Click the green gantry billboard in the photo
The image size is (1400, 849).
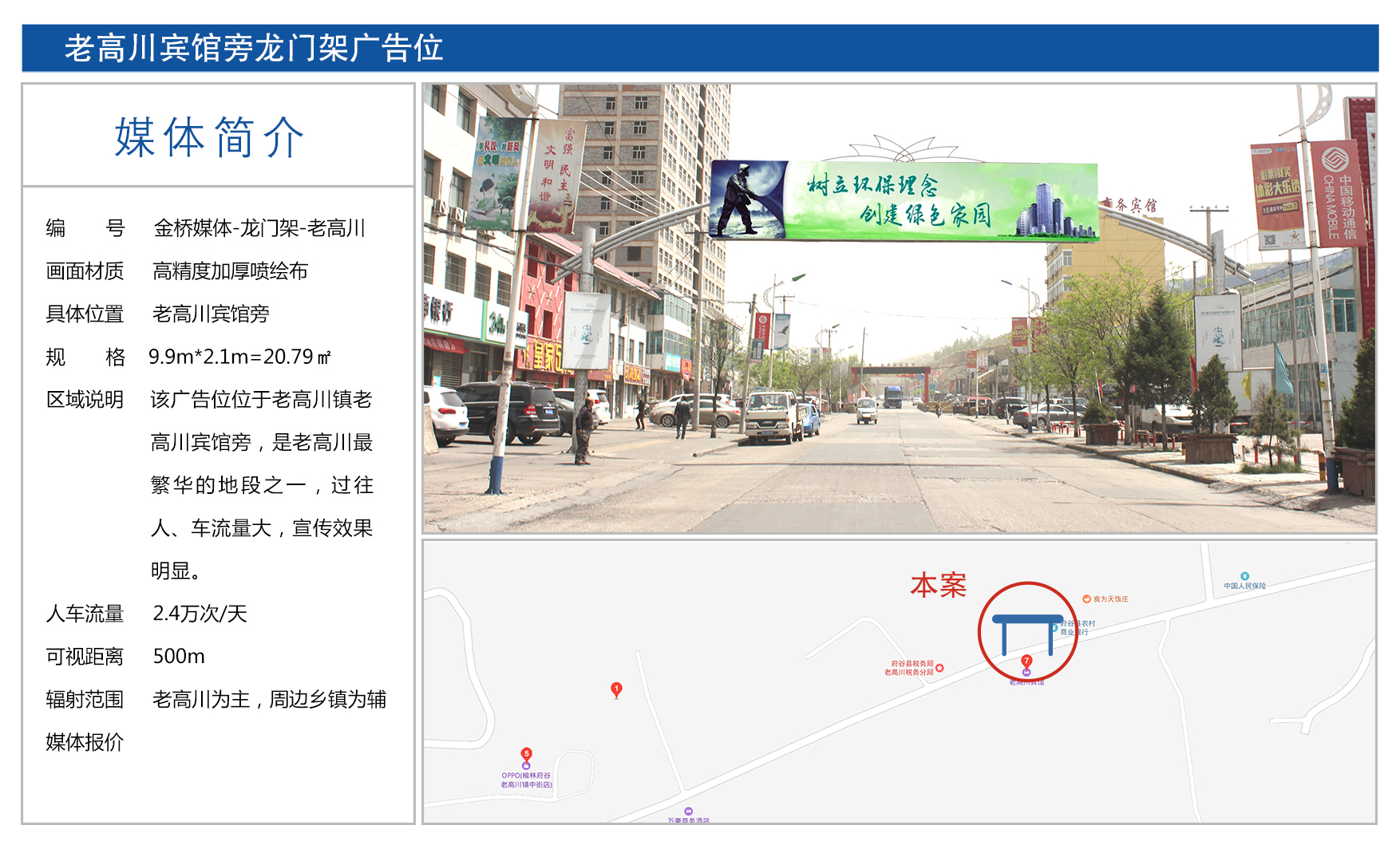pos(904,200)
